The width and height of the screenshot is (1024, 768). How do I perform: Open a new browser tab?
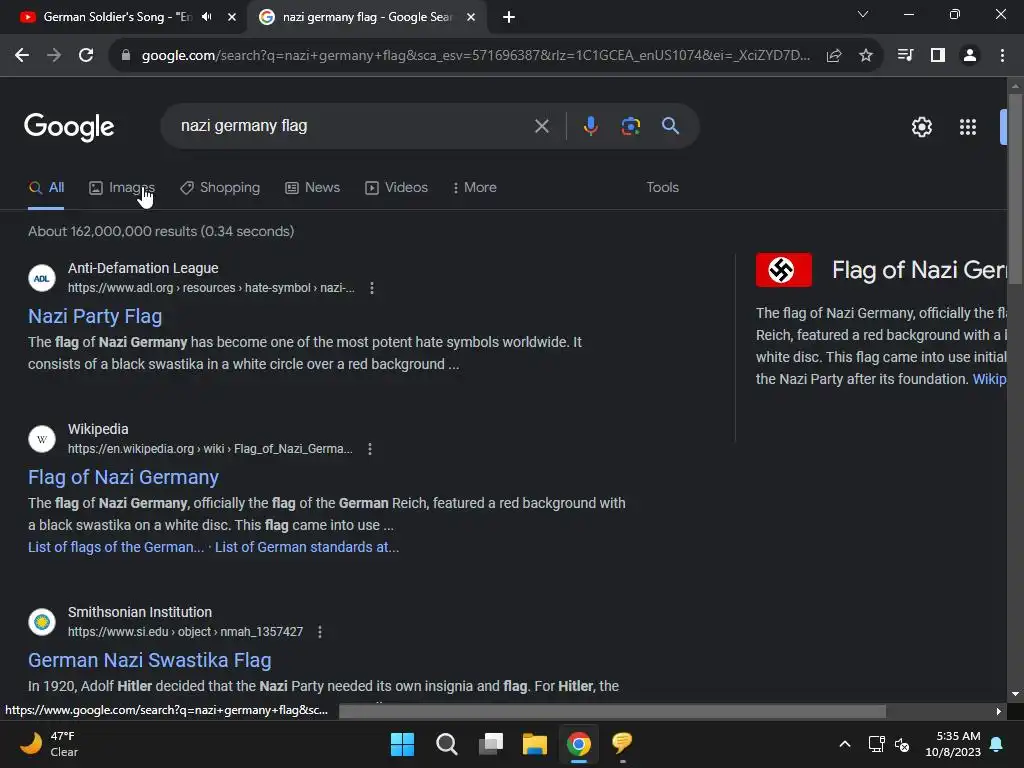[x=509, y=17]
